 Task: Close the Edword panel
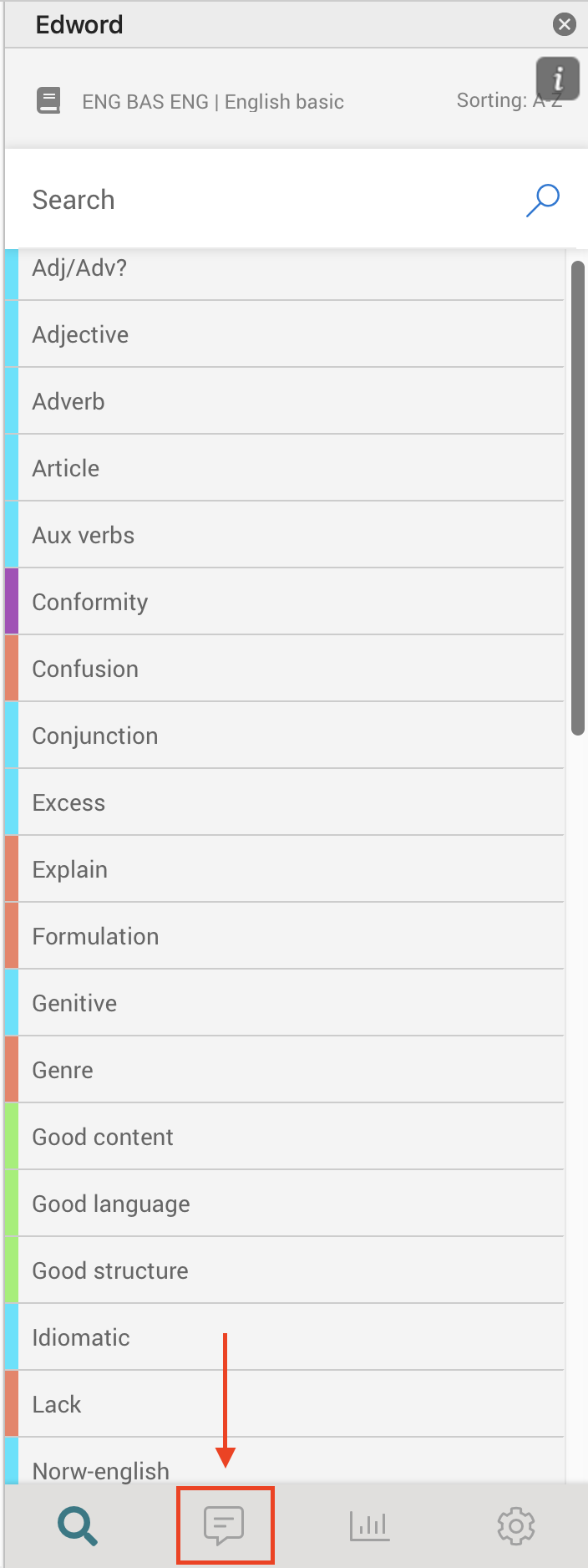pos(565,24)
